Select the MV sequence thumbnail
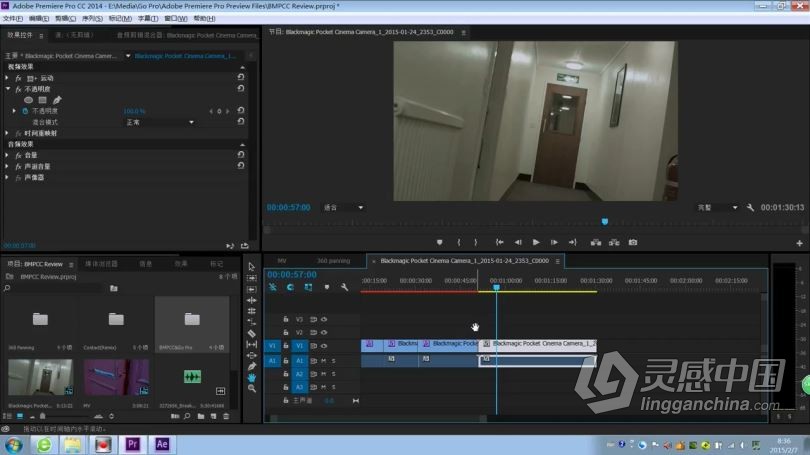 pos(116,378)
